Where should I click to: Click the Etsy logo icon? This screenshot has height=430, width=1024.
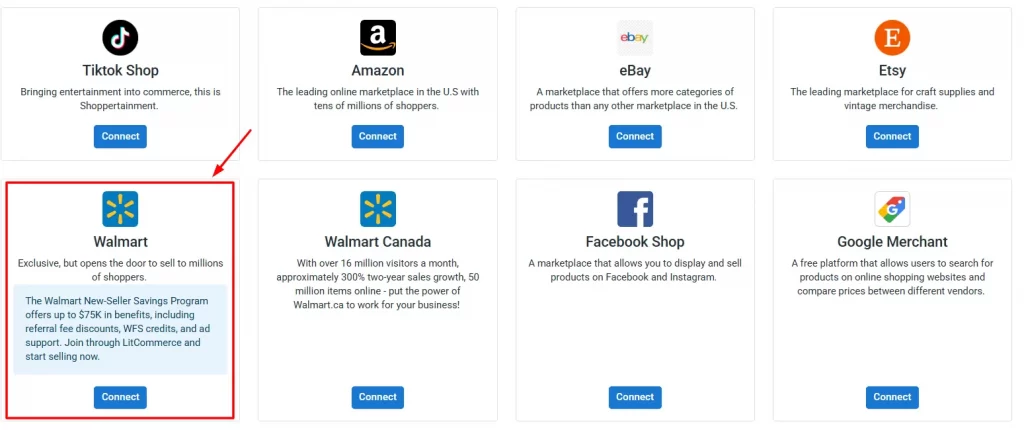point(892,38)
